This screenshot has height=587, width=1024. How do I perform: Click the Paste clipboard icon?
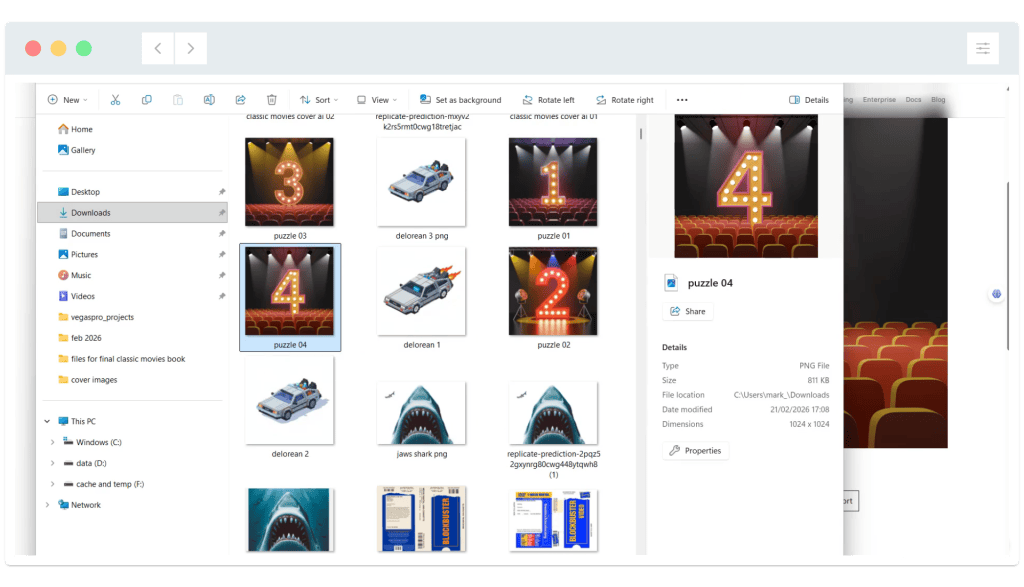coord(178,100)
